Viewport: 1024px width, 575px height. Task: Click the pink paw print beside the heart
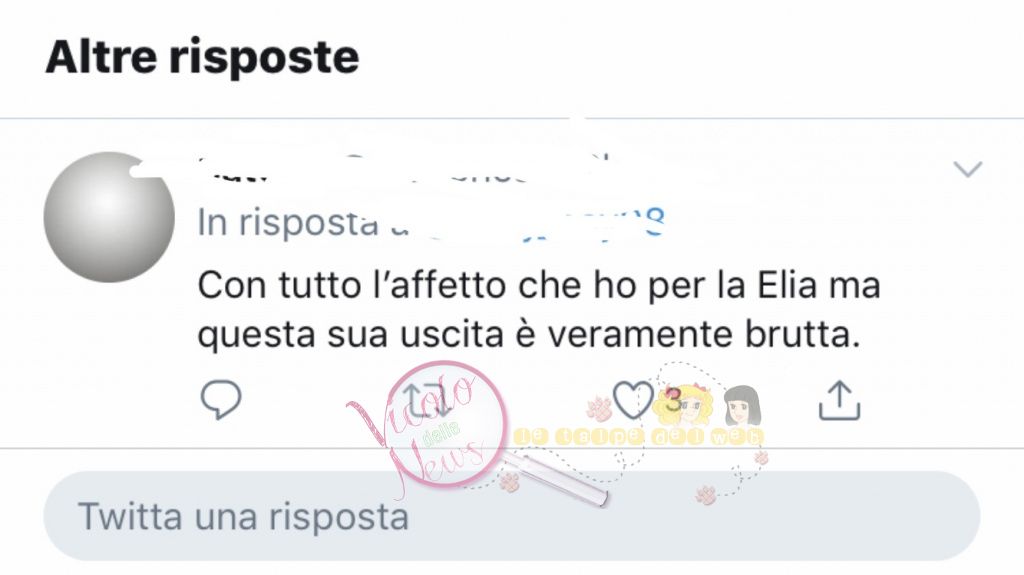tap(598, 408)
